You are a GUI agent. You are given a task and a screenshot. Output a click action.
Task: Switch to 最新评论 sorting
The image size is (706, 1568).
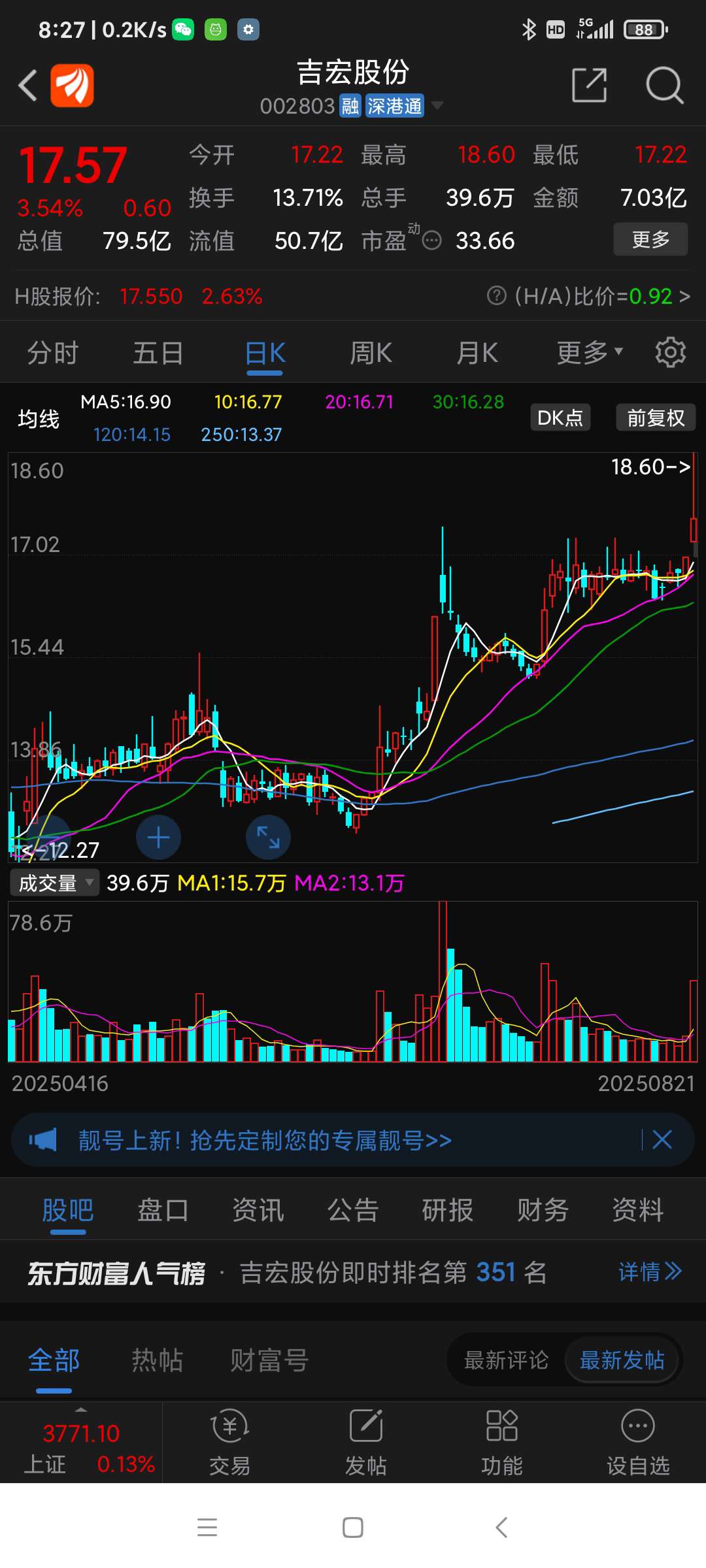tap(506, 1360)
